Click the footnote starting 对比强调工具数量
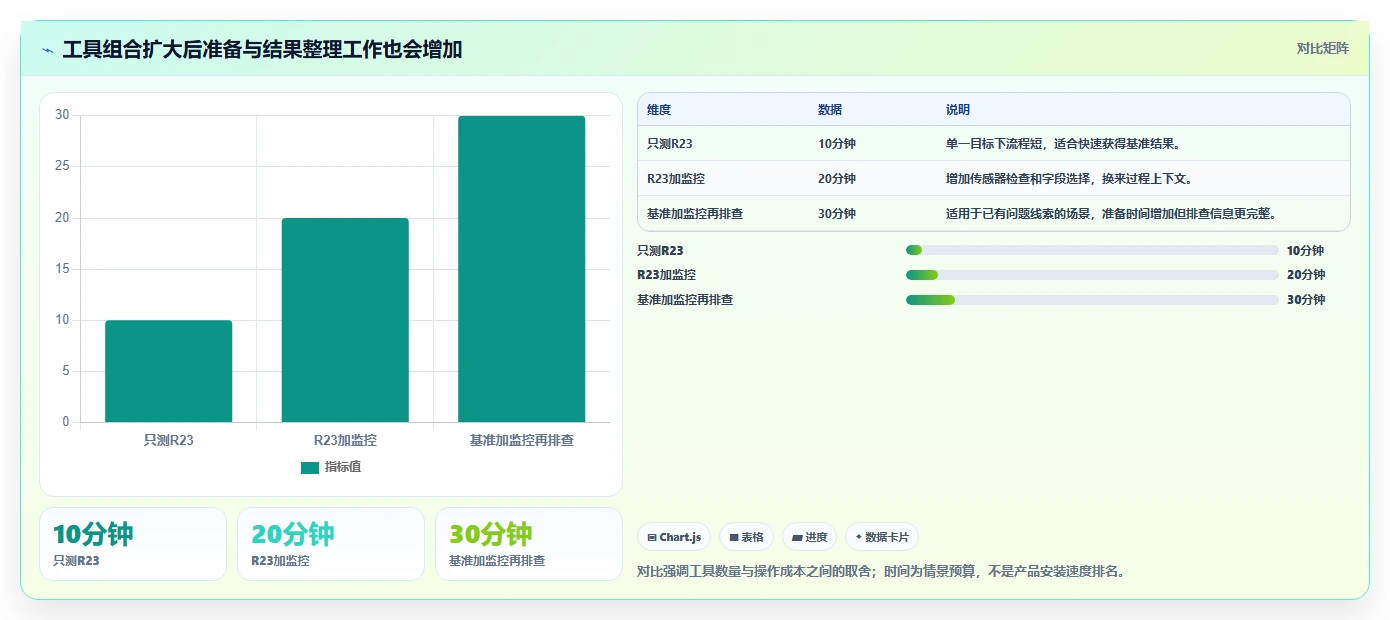Screen dimensions: 1390x620 pos(881,572)
